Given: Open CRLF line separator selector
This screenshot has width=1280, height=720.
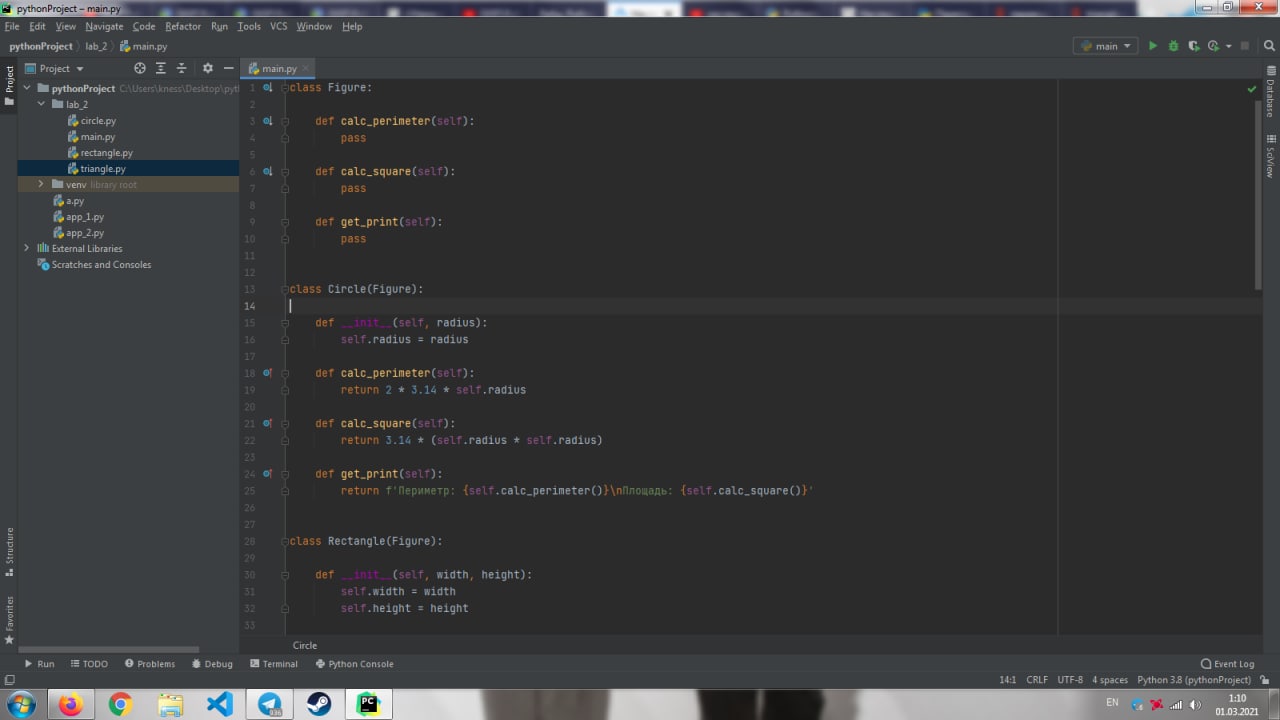Looking at the screenshot, I should tap(1037, 680).
